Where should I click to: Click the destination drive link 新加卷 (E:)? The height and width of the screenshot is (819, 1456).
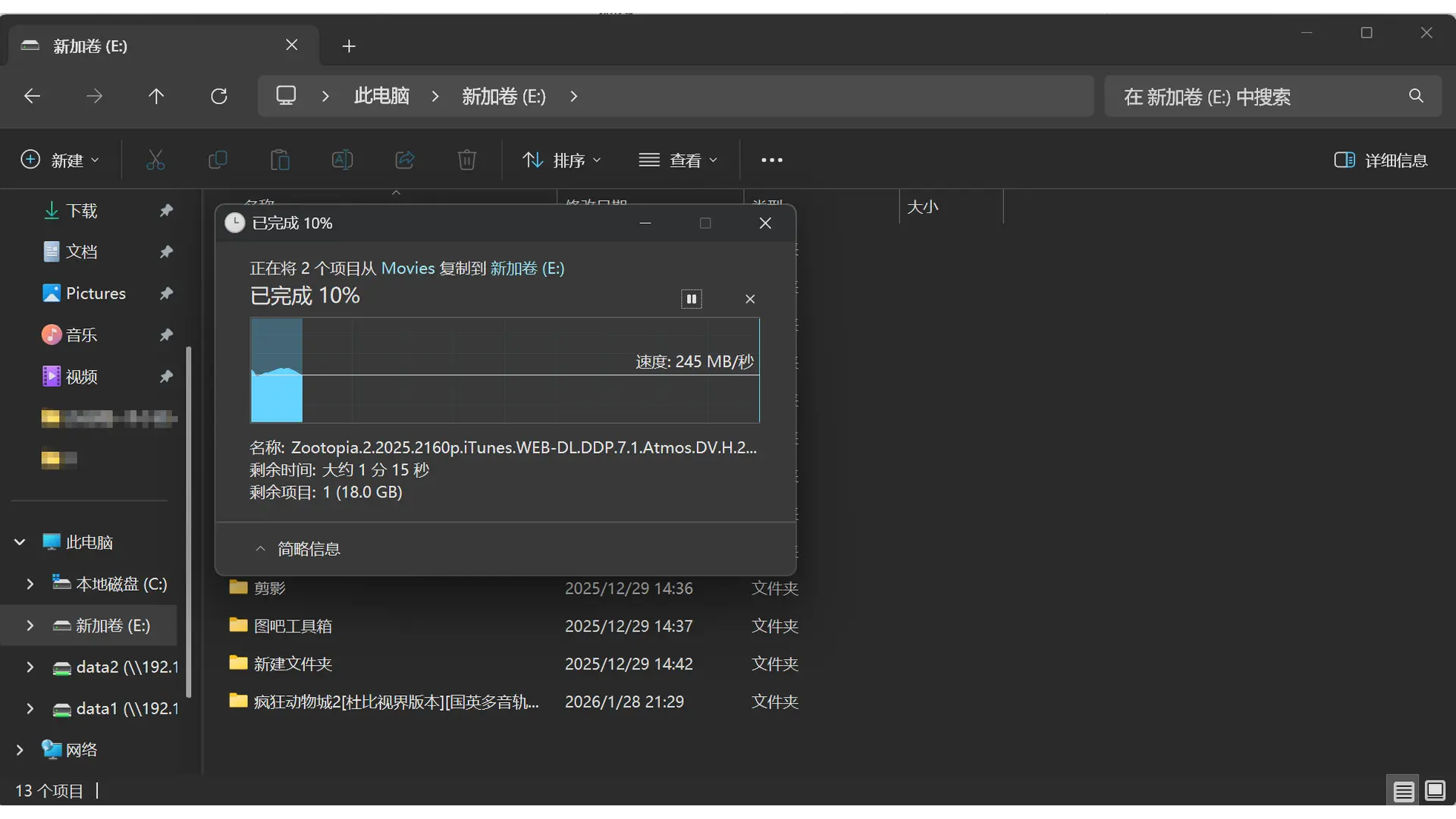[x=527, y=268]
